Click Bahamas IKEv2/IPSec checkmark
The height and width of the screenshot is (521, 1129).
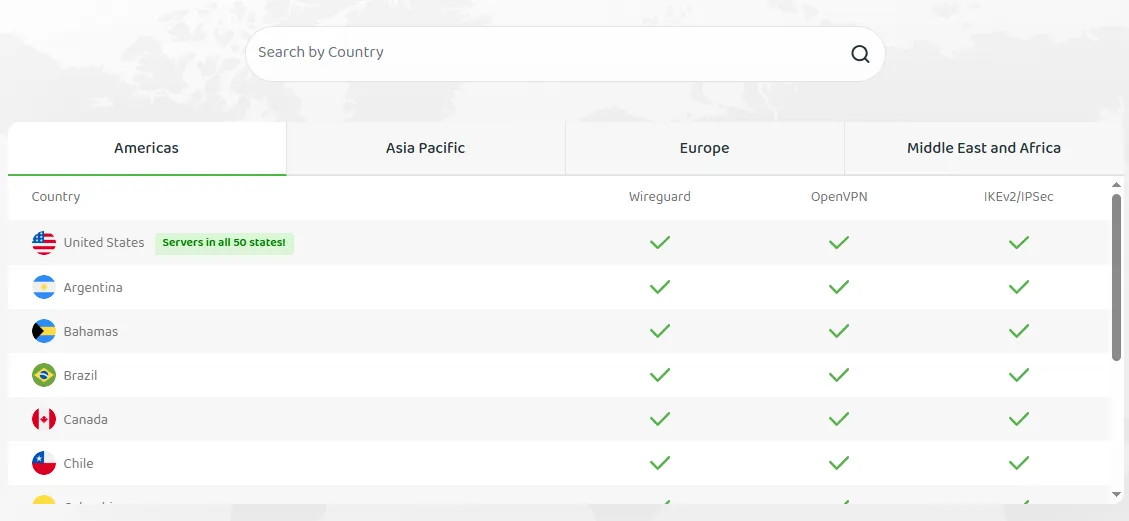tap(1018, 331)
